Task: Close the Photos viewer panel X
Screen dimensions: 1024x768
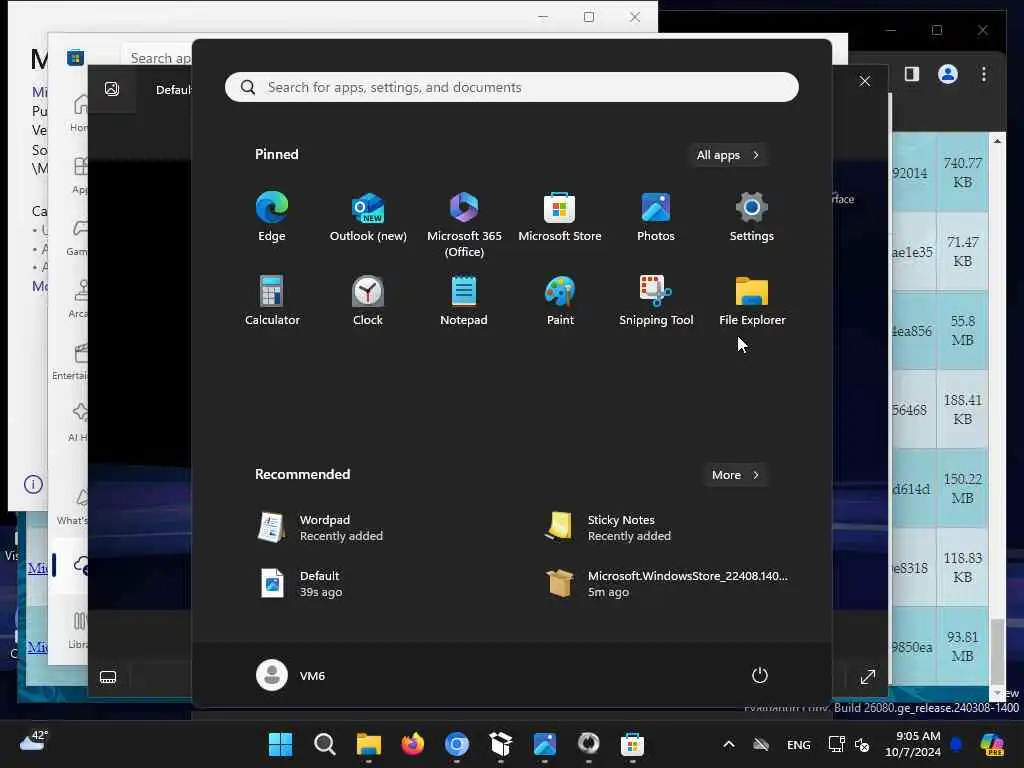Action: pyautogui.click(x=865, y=81)
